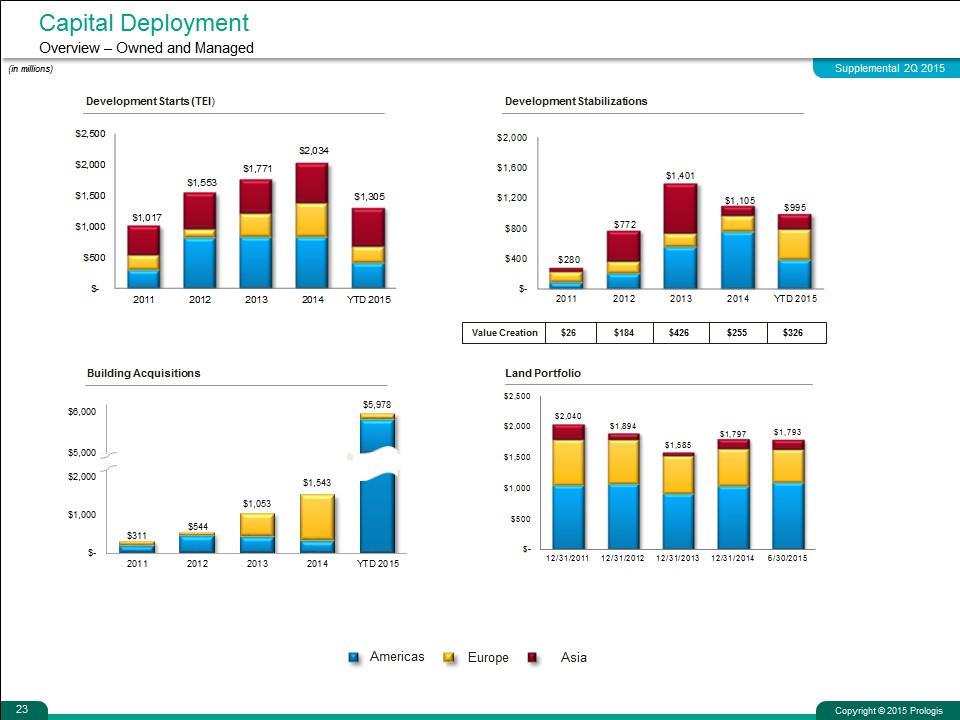Click the $1,017 Development Starts label
Image resolution: width=960 pixels, height=720 pixels.
click(147, 217)
